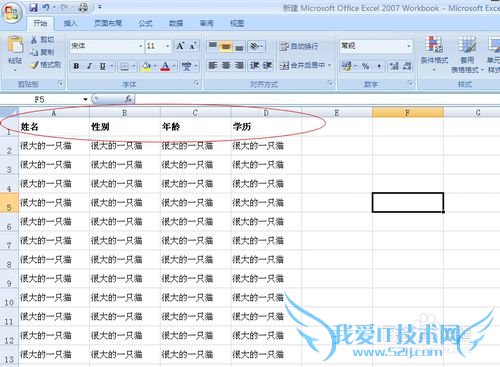
Task: Click 合并后居中 merge and center button
Action: [303, 66]
